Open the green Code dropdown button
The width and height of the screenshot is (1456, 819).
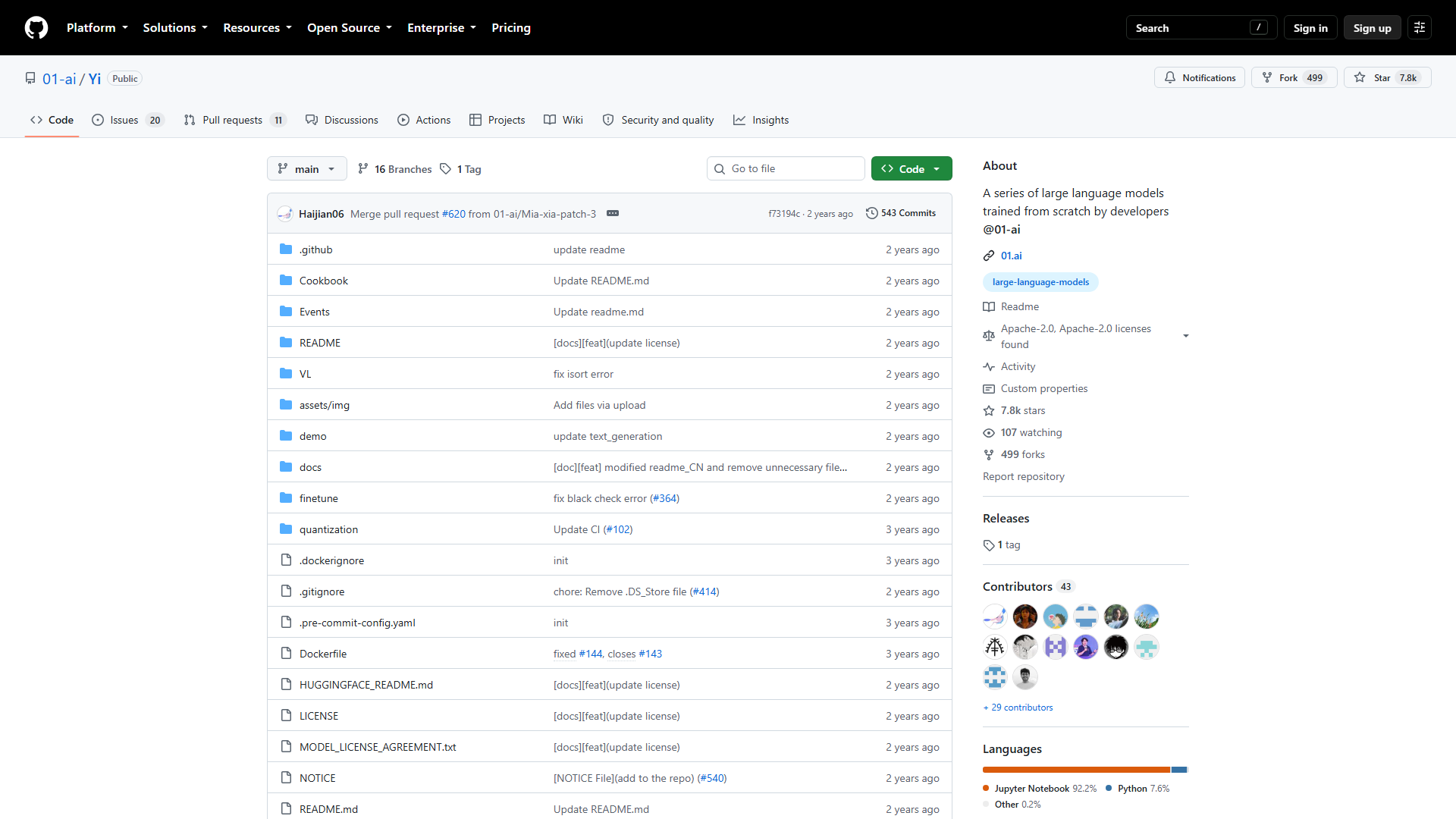pyautogui.click(x=912, y=169)
